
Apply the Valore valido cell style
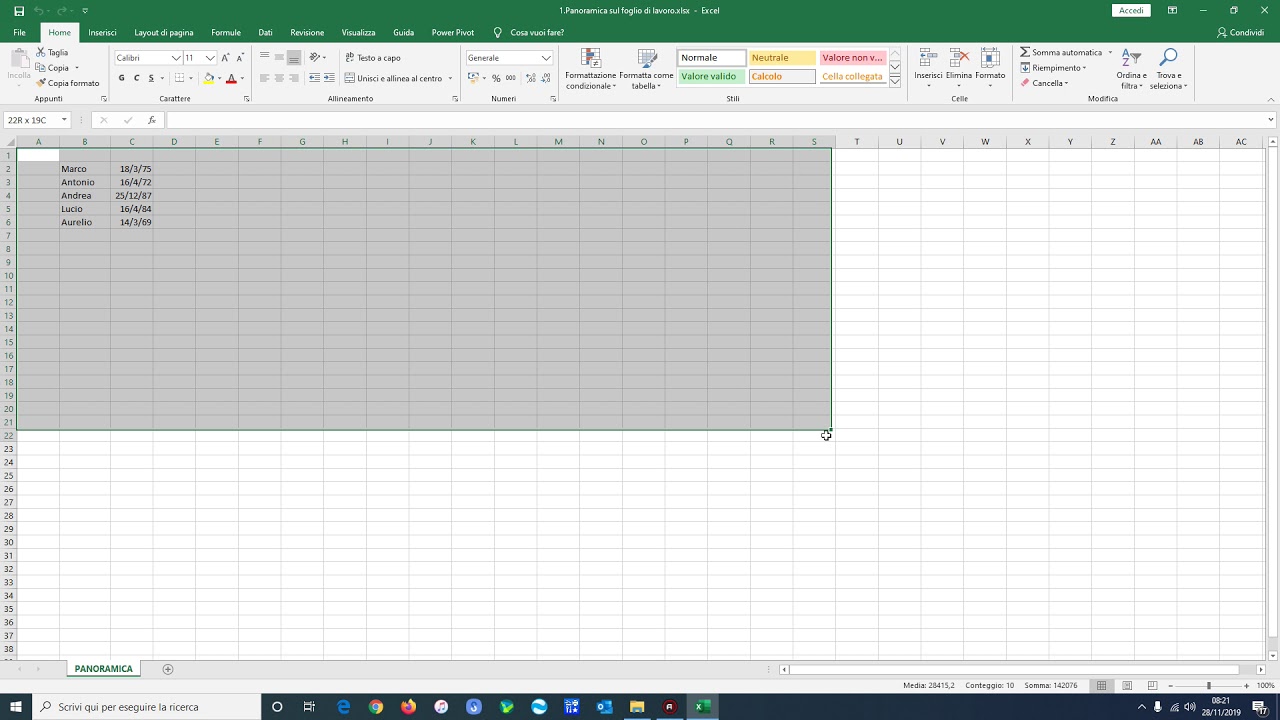tap(712, 77)
